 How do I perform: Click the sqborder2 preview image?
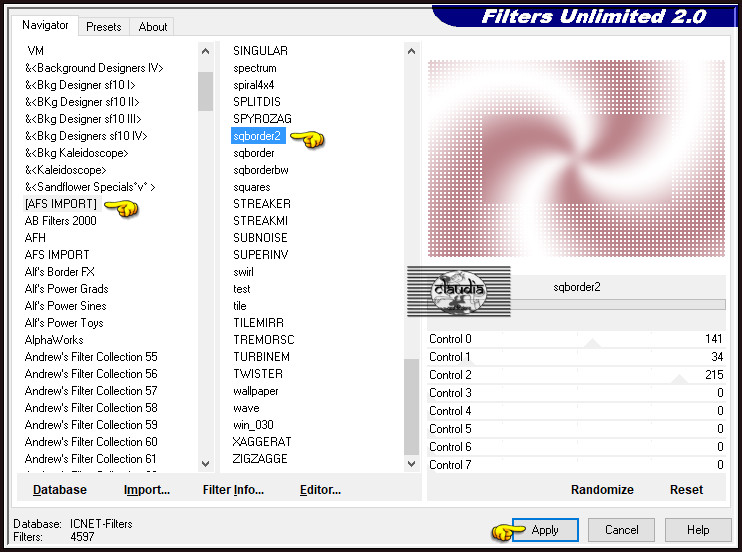click(576, 159)
